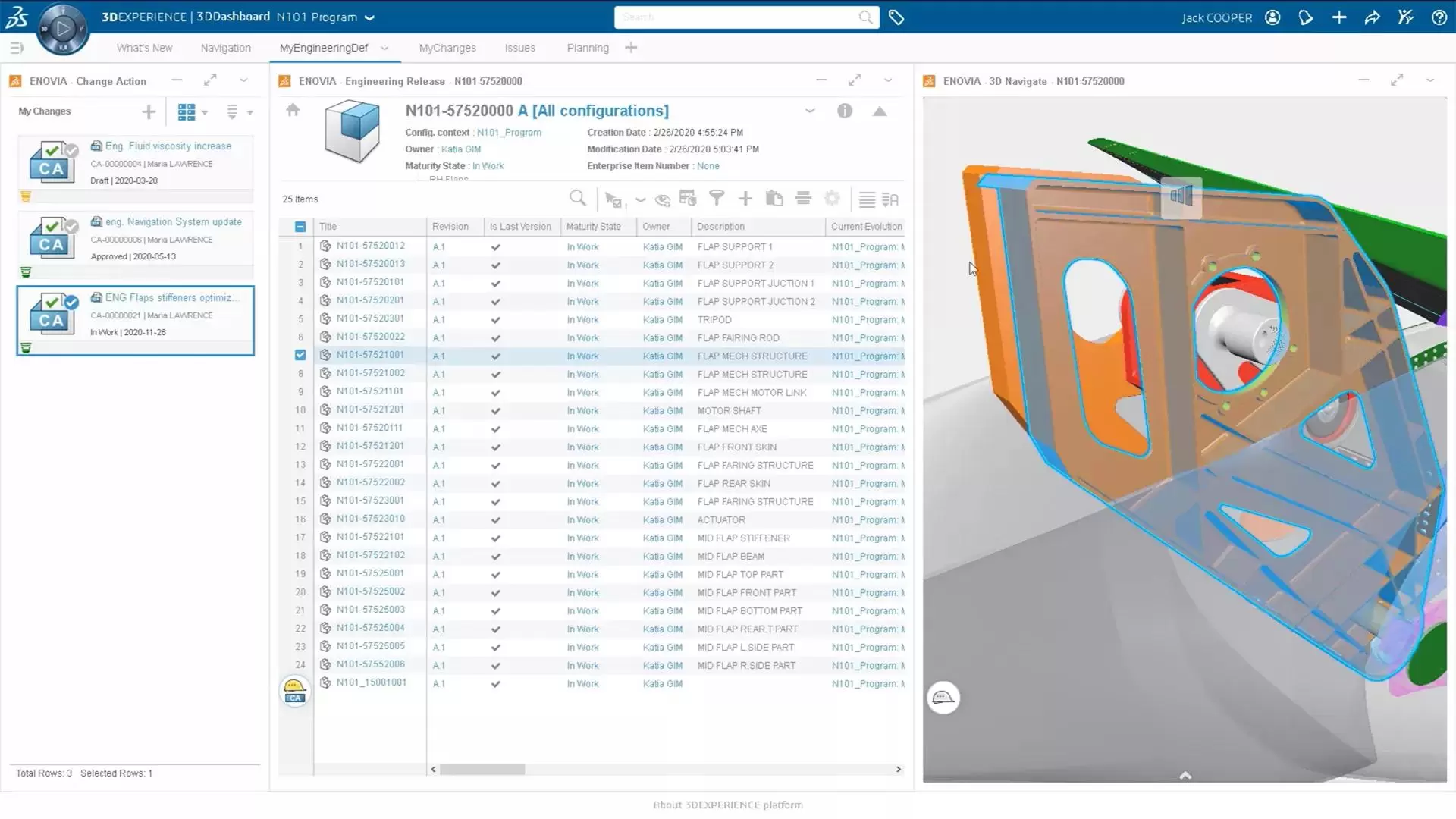This screenshot has width=1456, height=819.
Task: Open the N101_Program config context link
Action: (x=509, y=133)
